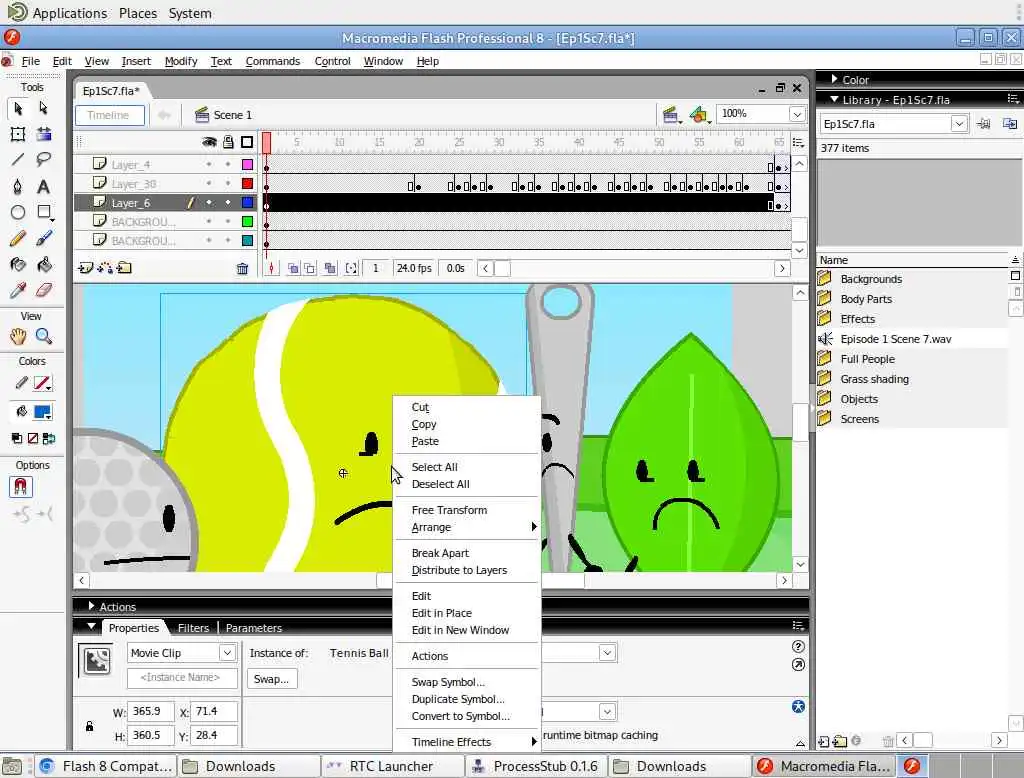Toggle Snap to Objects magnet option

click(x=20, y=487)
